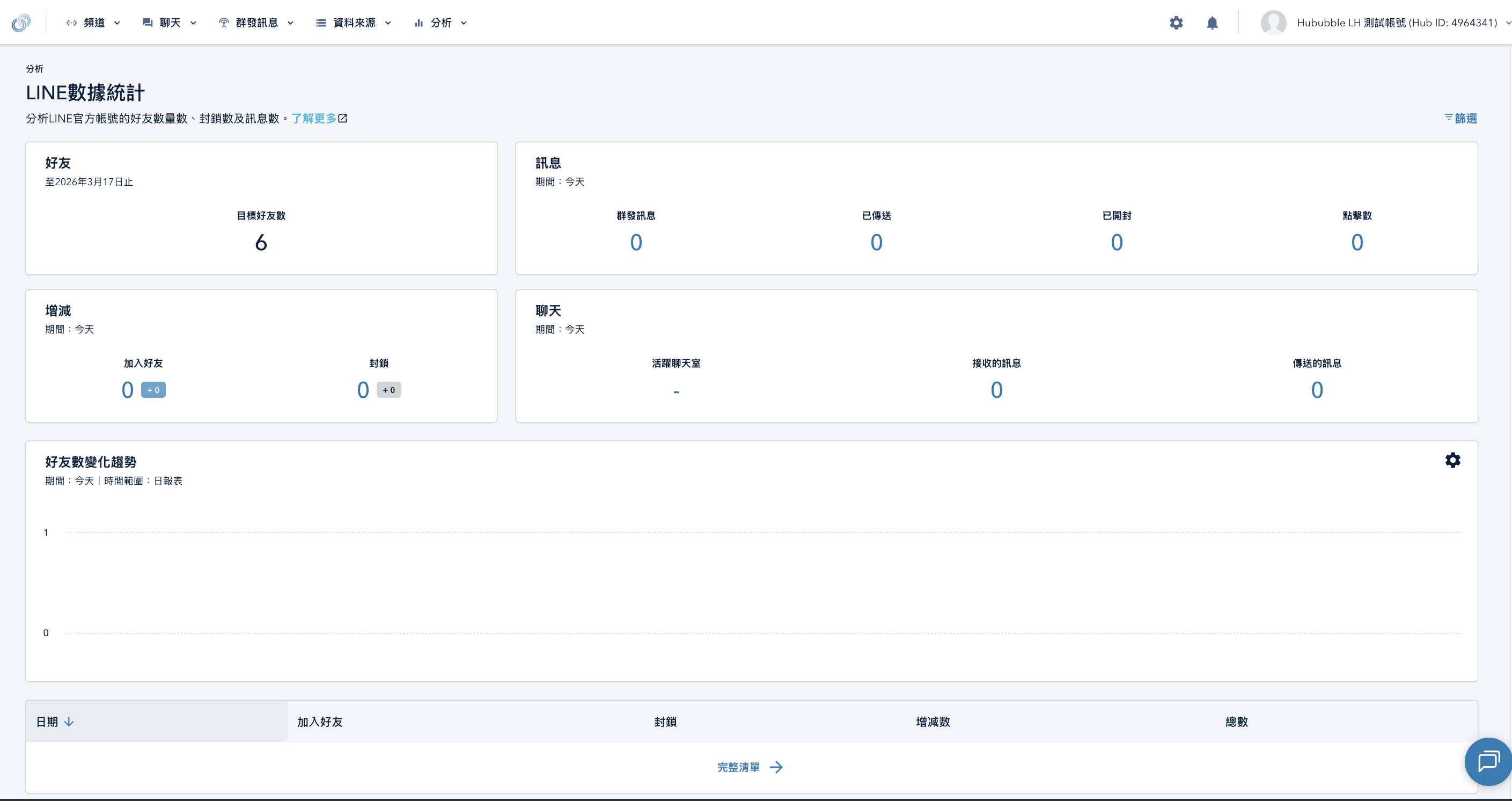Open the 群發訊息 navigation menu
Screen dimensions: 1512x801
tap(257, 23)
